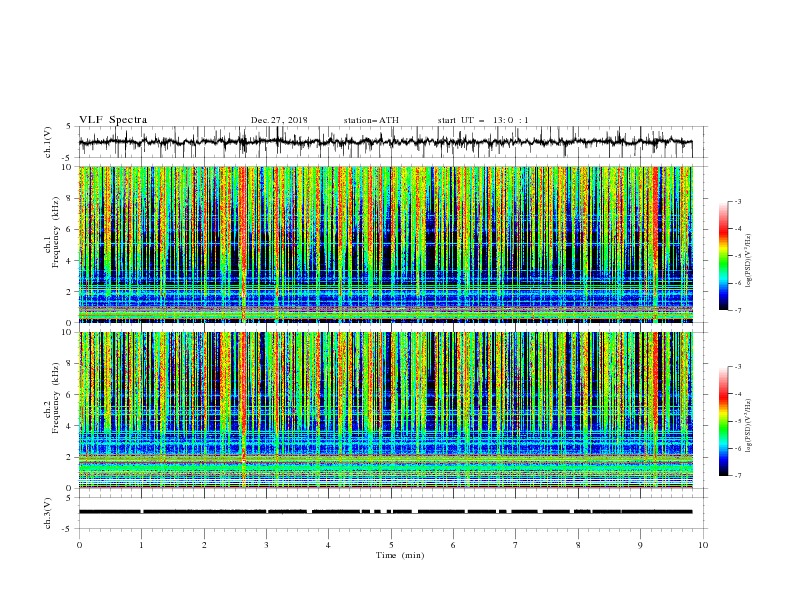Click the 0 minute tick on time axis

click(x=79, y=545)
